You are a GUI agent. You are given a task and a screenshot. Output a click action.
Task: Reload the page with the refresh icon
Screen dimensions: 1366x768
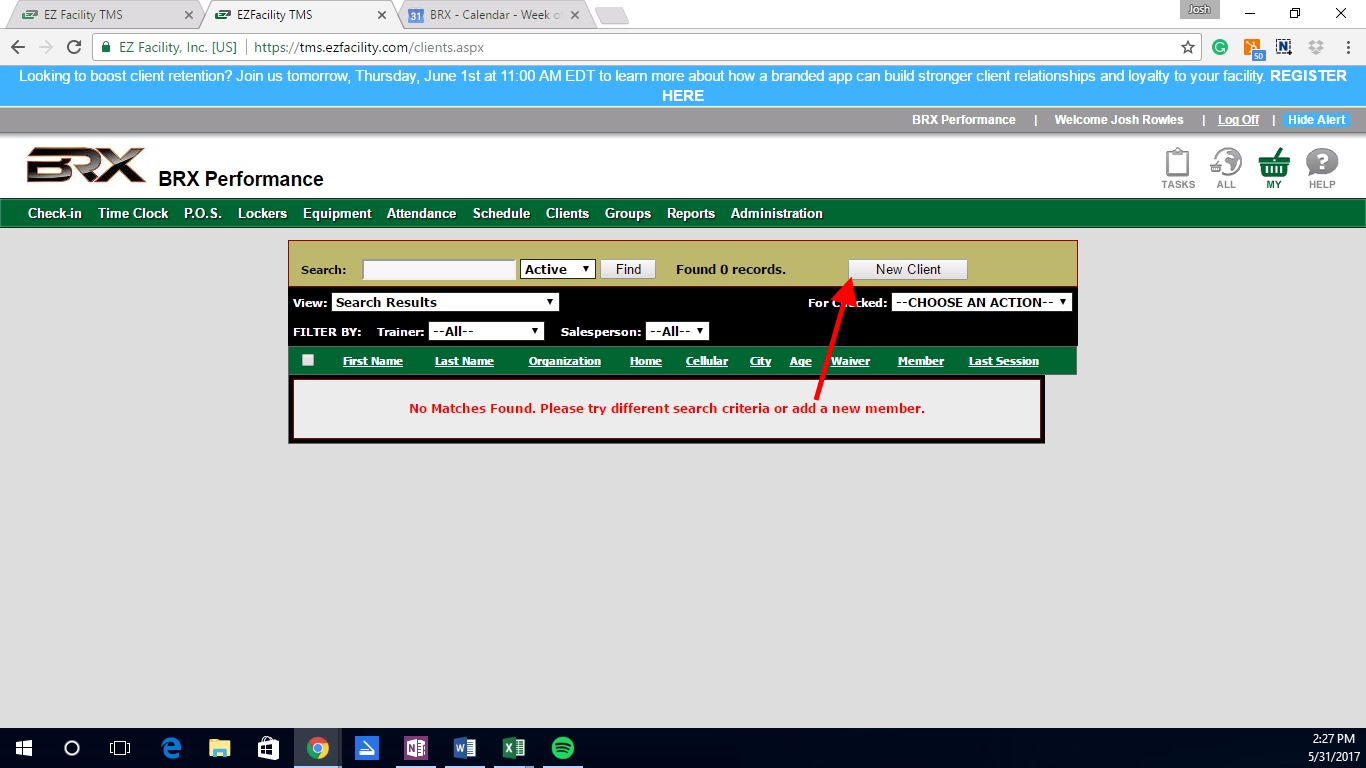tap(73, 47)
